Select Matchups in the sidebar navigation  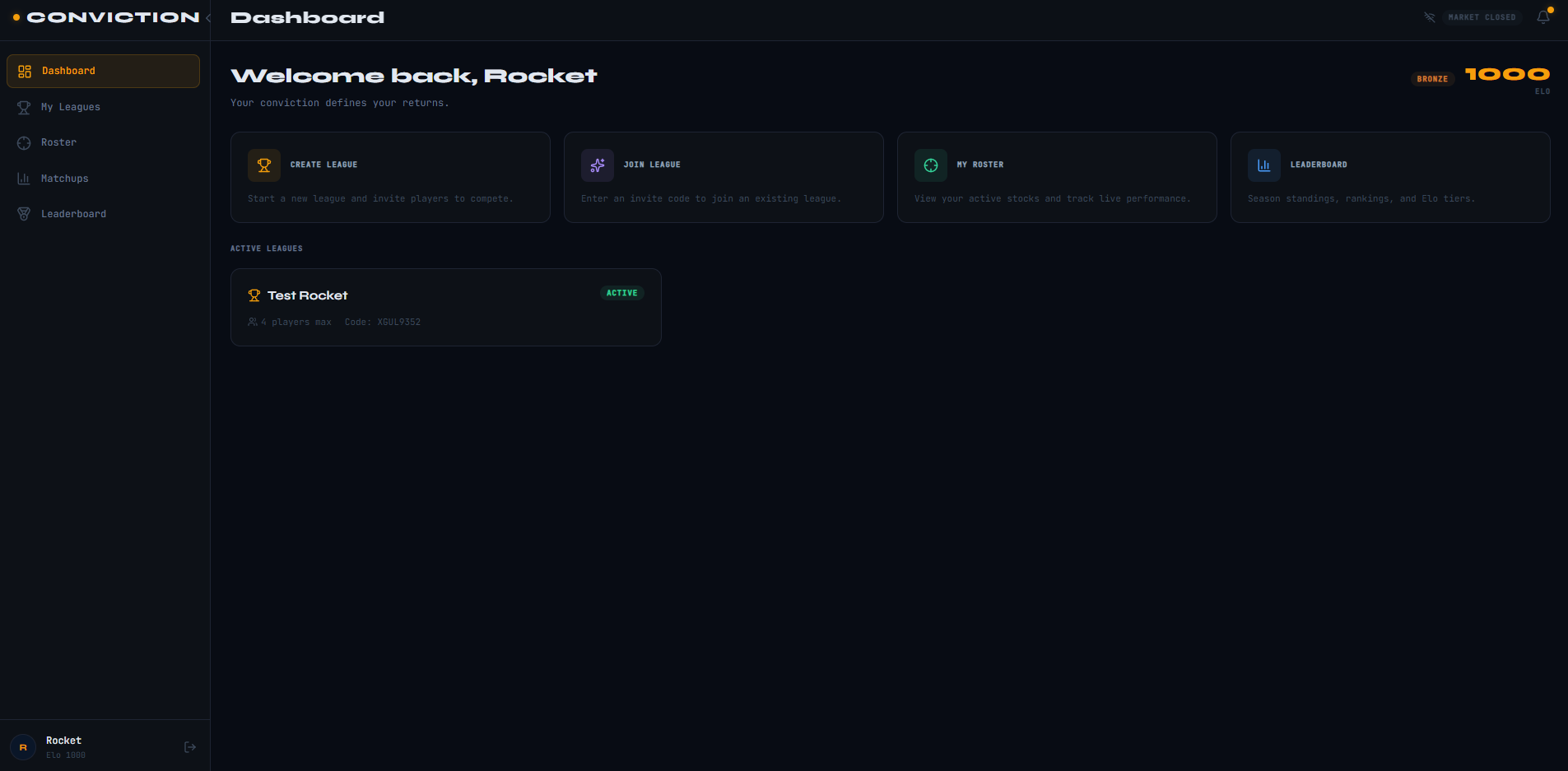(64, 178)
